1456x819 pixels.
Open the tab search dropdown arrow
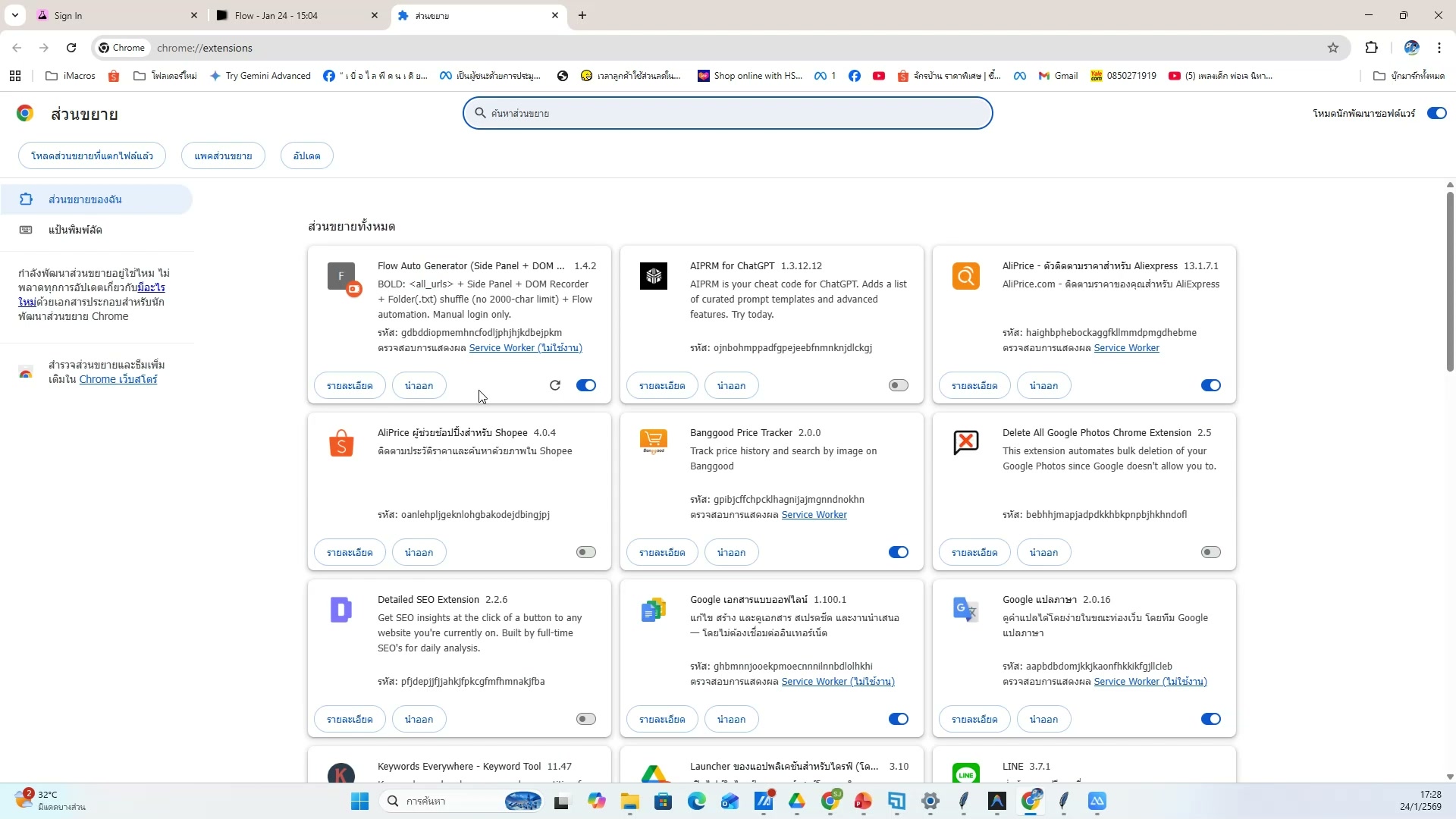14,15
